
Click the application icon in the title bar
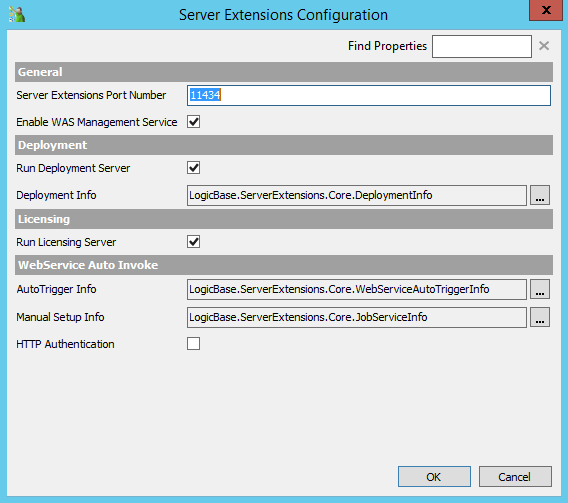(17, 14)
